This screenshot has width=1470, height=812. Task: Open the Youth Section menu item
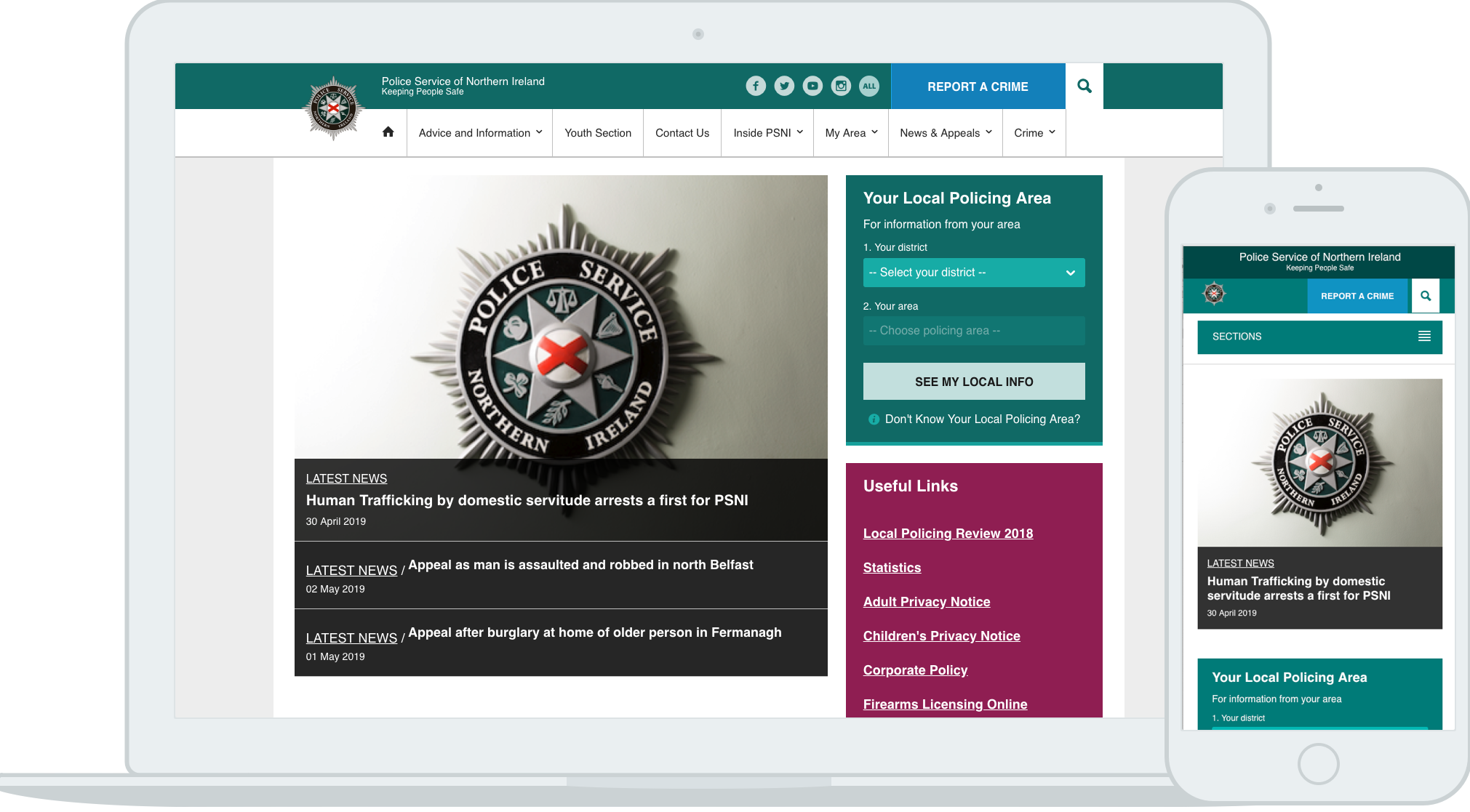(597, 133)
